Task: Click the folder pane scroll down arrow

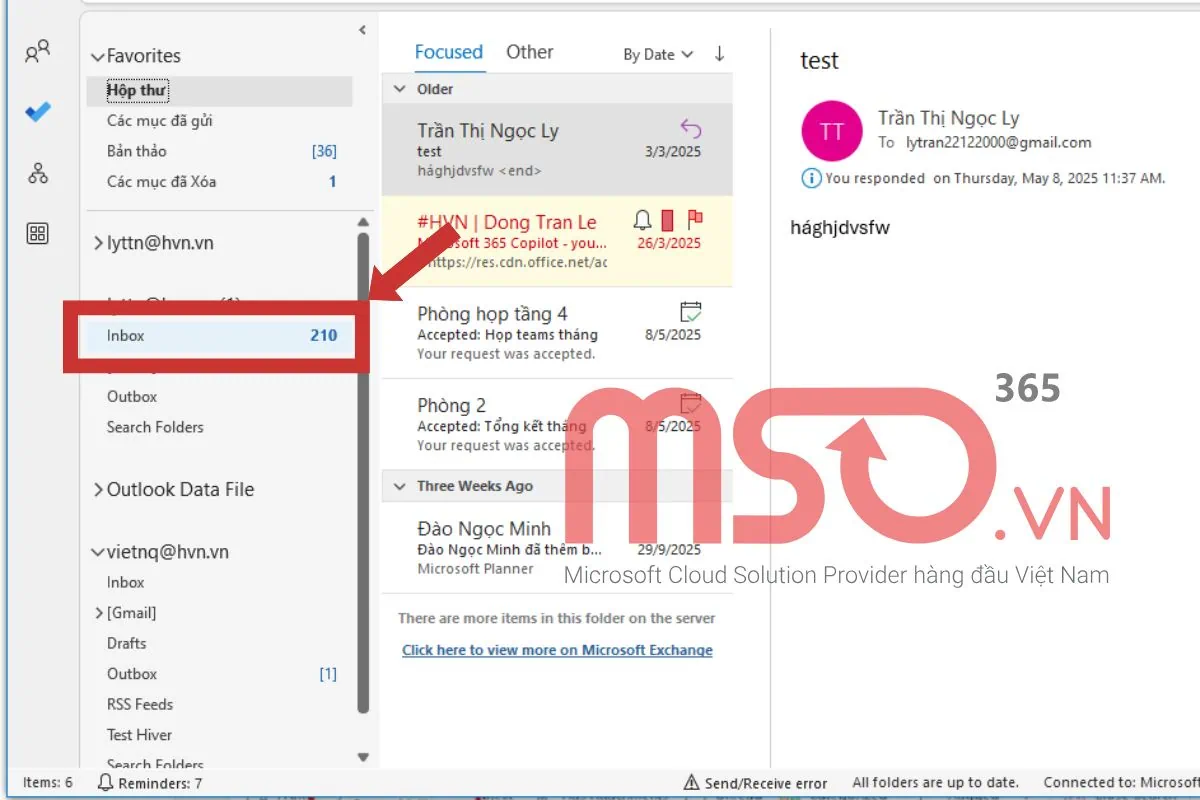Action: tap(363, 757)
